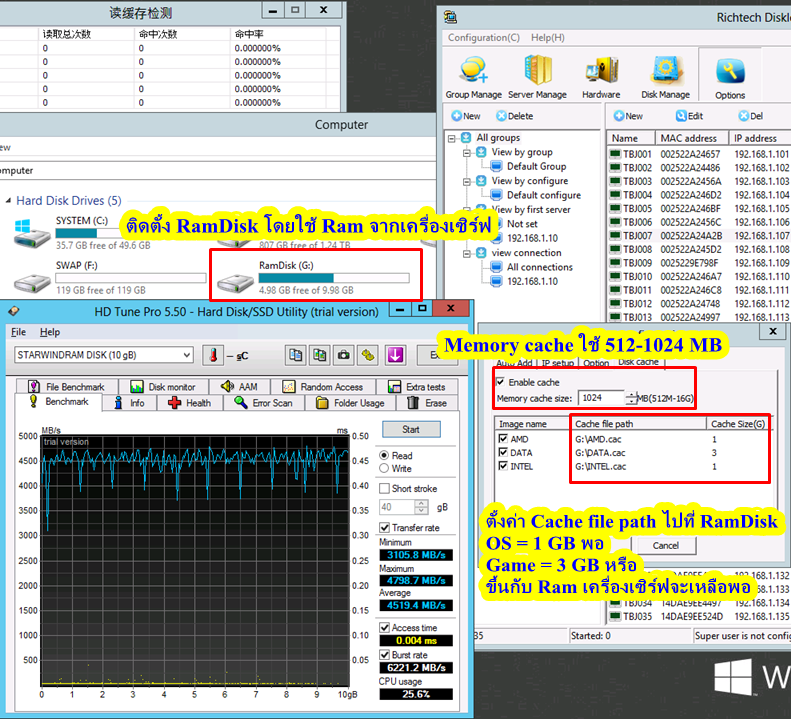Select All connections in the tree
The image size is (791, 719).
[540, 267]
